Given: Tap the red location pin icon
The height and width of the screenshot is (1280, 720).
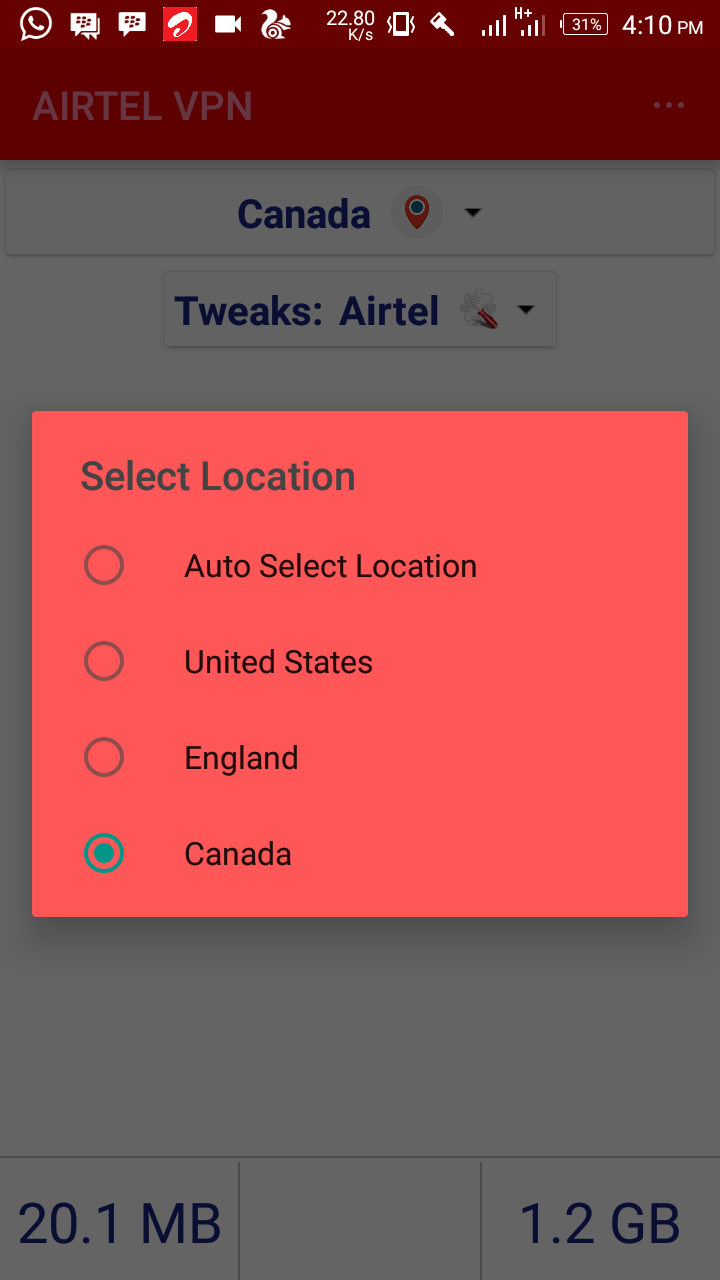Looking at the screenshot, I should tap(417, 212).
